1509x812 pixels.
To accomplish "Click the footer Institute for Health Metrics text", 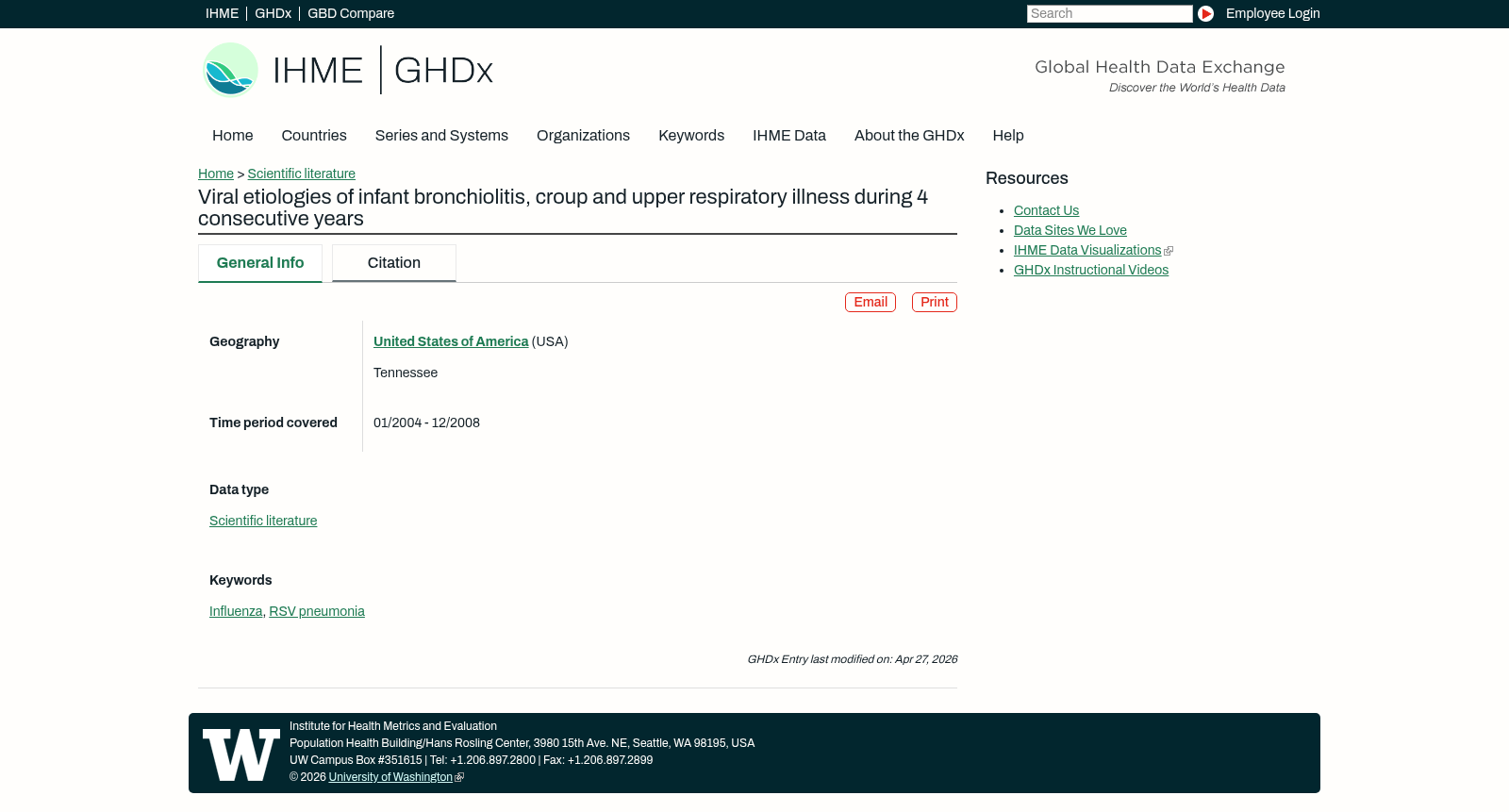I will 393,727.
